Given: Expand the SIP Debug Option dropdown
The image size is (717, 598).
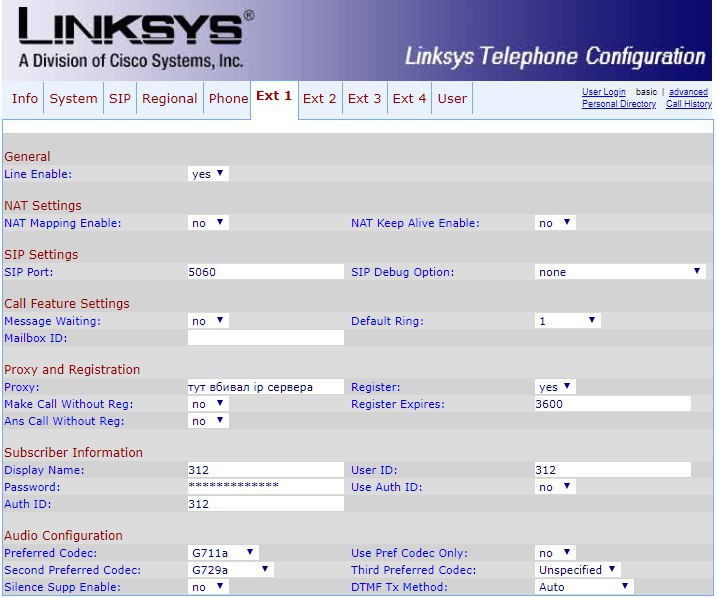Looking at the screenshot, I should tap(620, 272).
